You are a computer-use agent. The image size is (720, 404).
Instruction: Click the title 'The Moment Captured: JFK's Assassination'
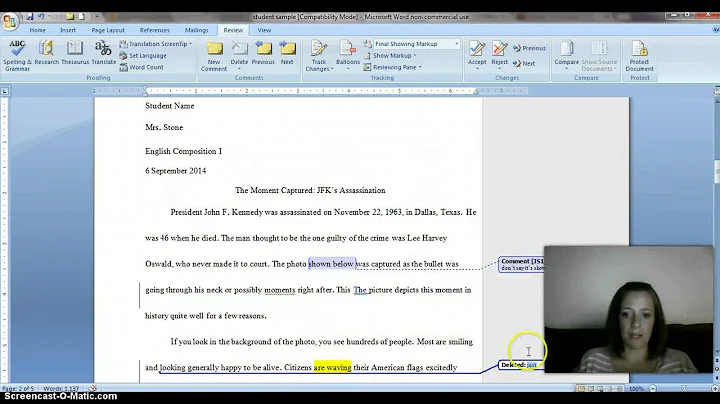(310, 191)
